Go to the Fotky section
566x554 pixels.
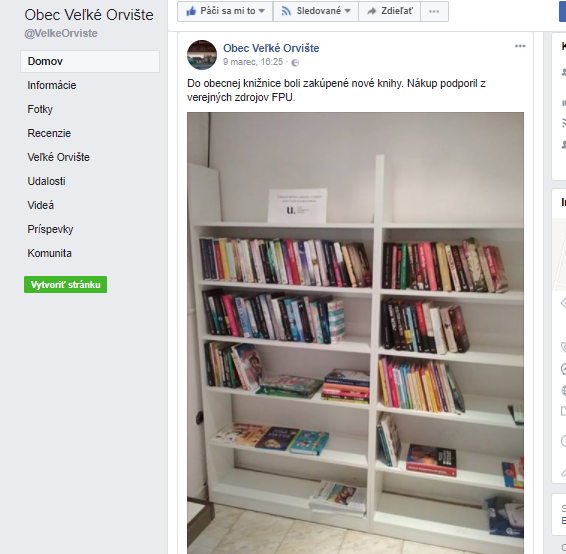point(40,109)
